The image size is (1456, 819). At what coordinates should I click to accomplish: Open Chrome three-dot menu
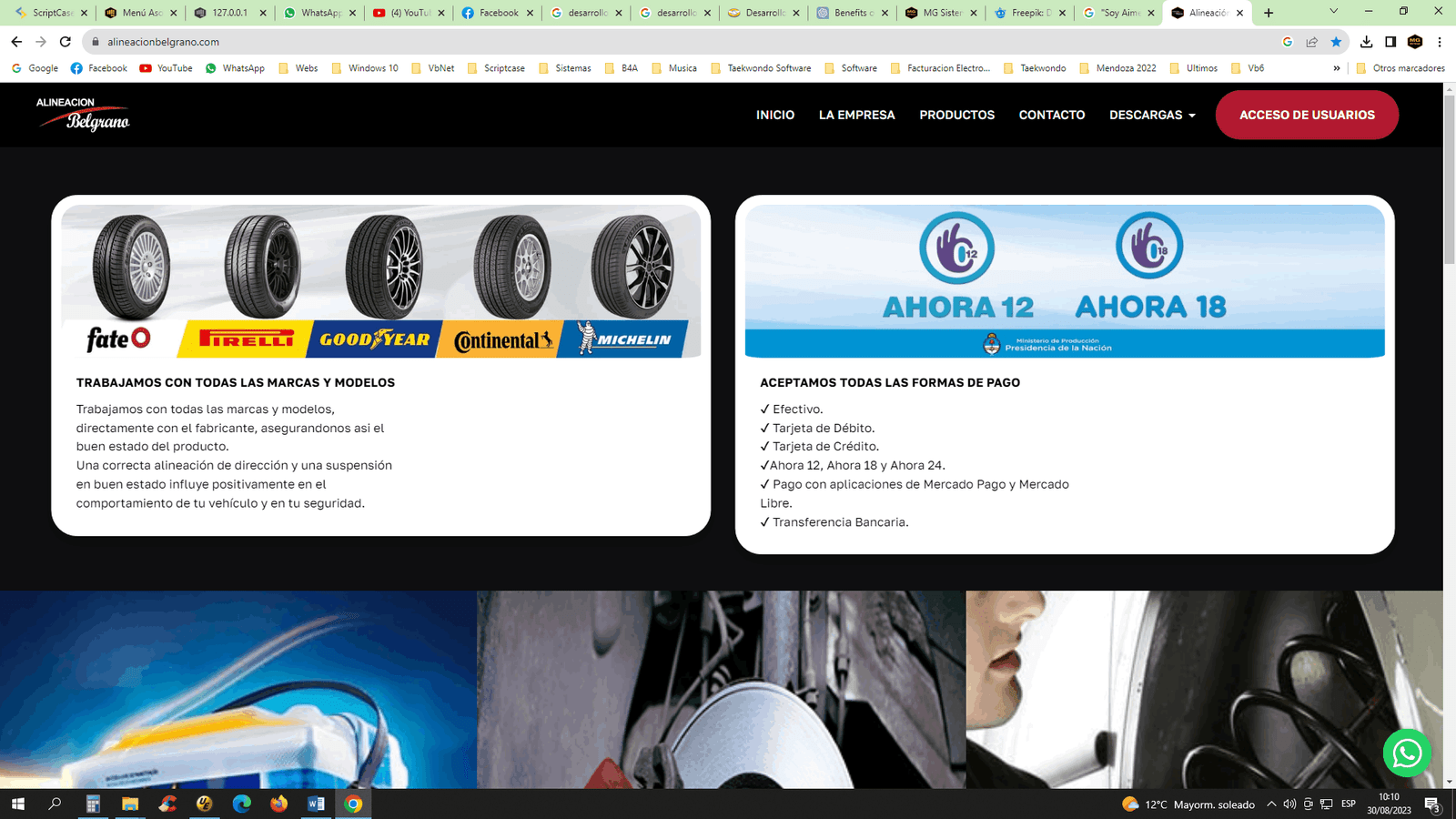1440,42
